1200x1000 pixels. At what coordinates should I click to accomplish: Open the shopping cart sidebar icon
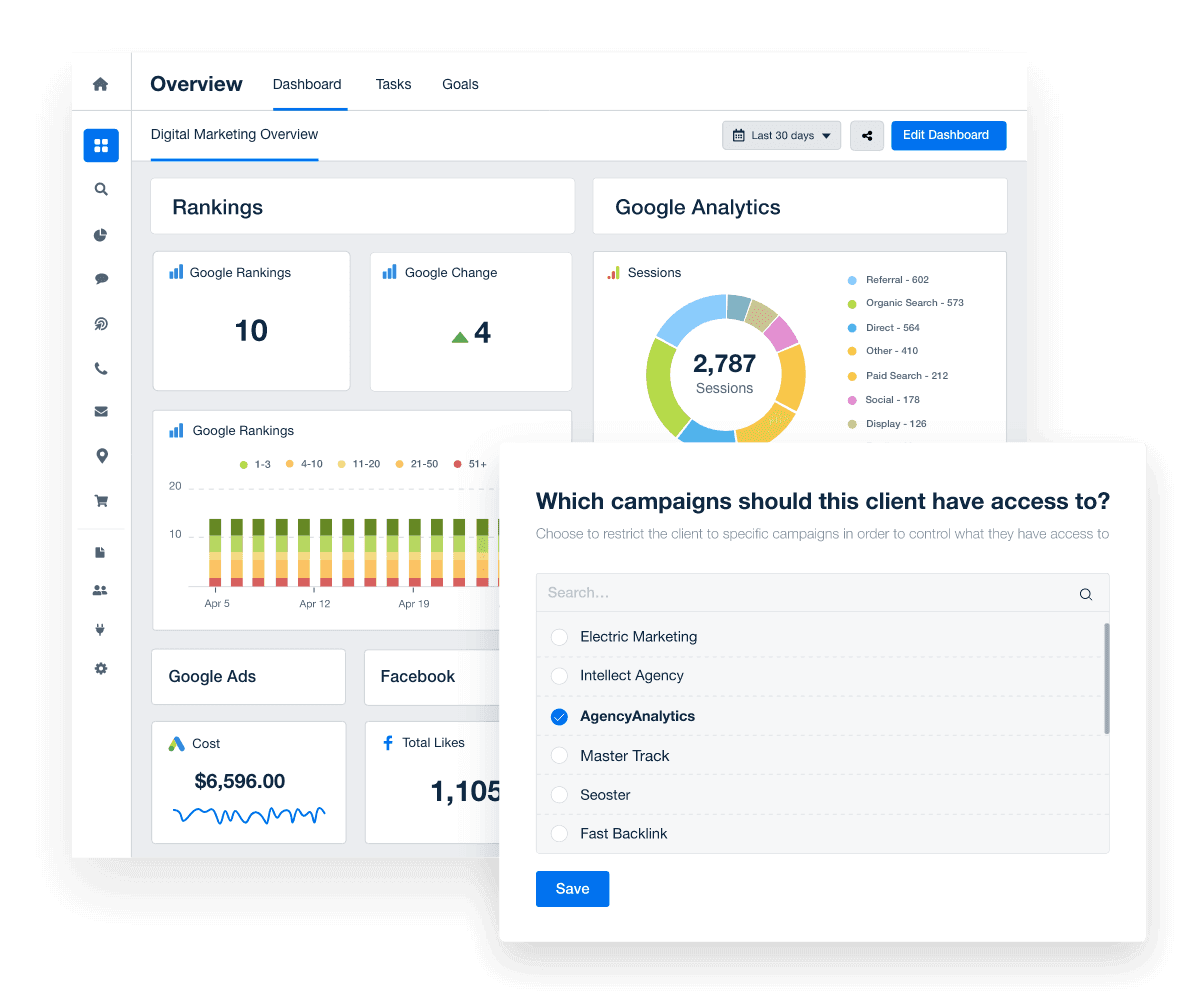[100, 500]
